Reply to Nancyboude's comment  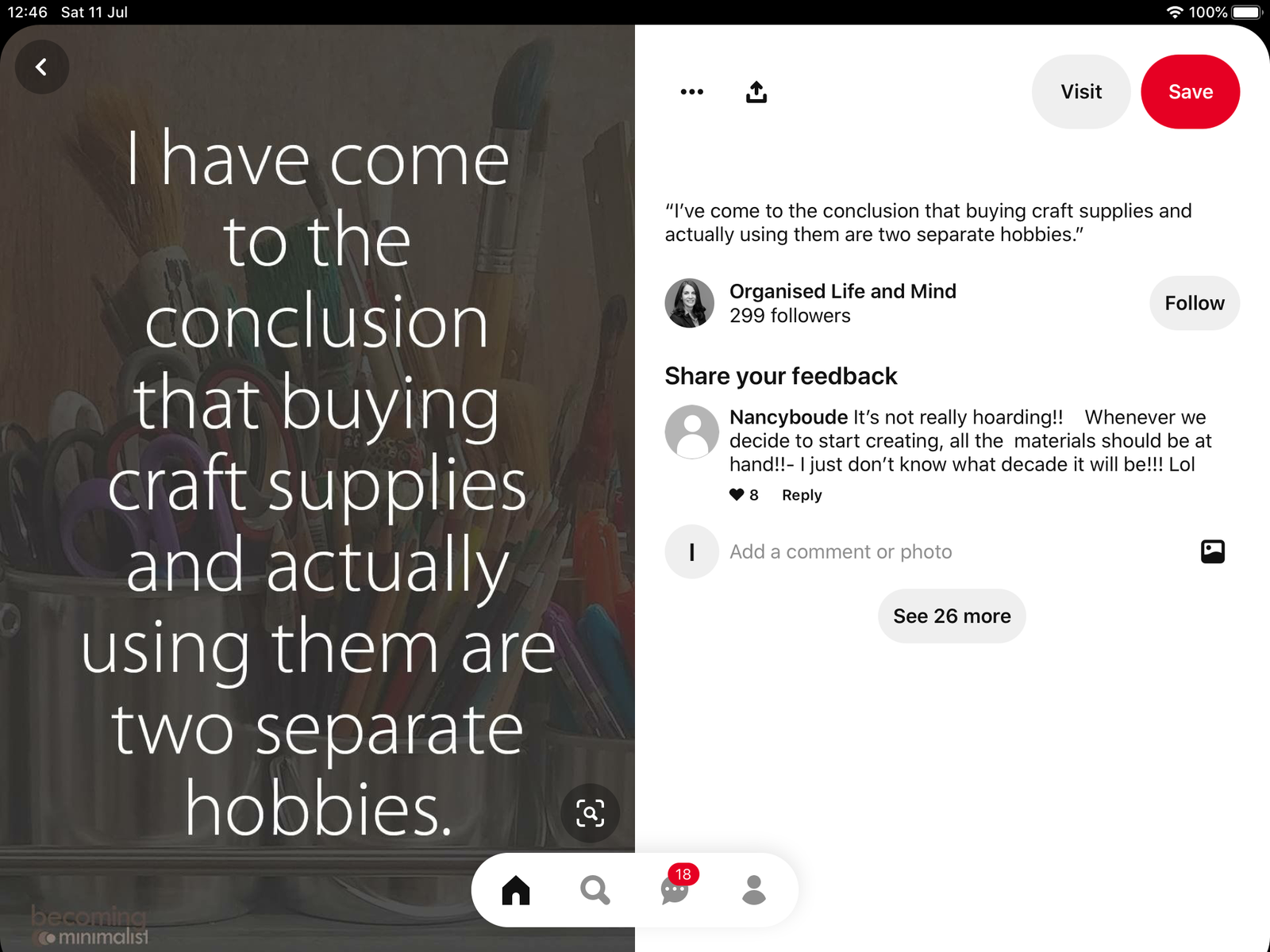[x=802, y=495]
